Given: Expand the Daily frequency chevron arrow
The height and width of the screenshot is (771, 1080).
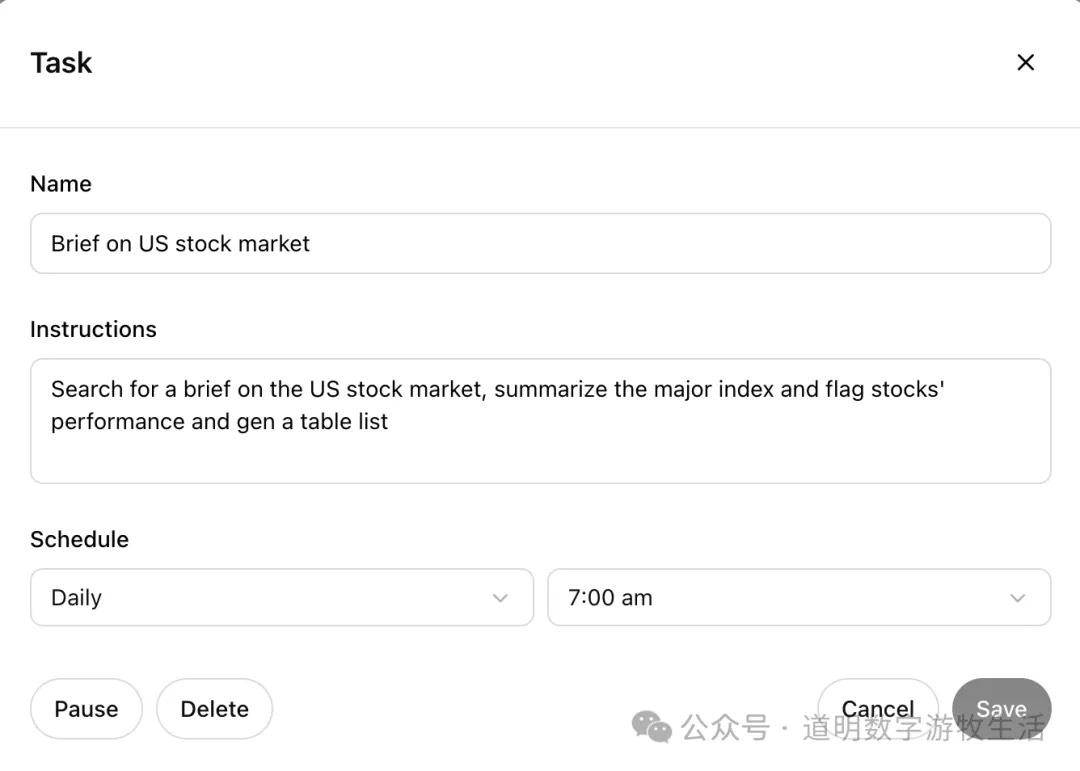Looking at the screenshot, I should 500,598.
